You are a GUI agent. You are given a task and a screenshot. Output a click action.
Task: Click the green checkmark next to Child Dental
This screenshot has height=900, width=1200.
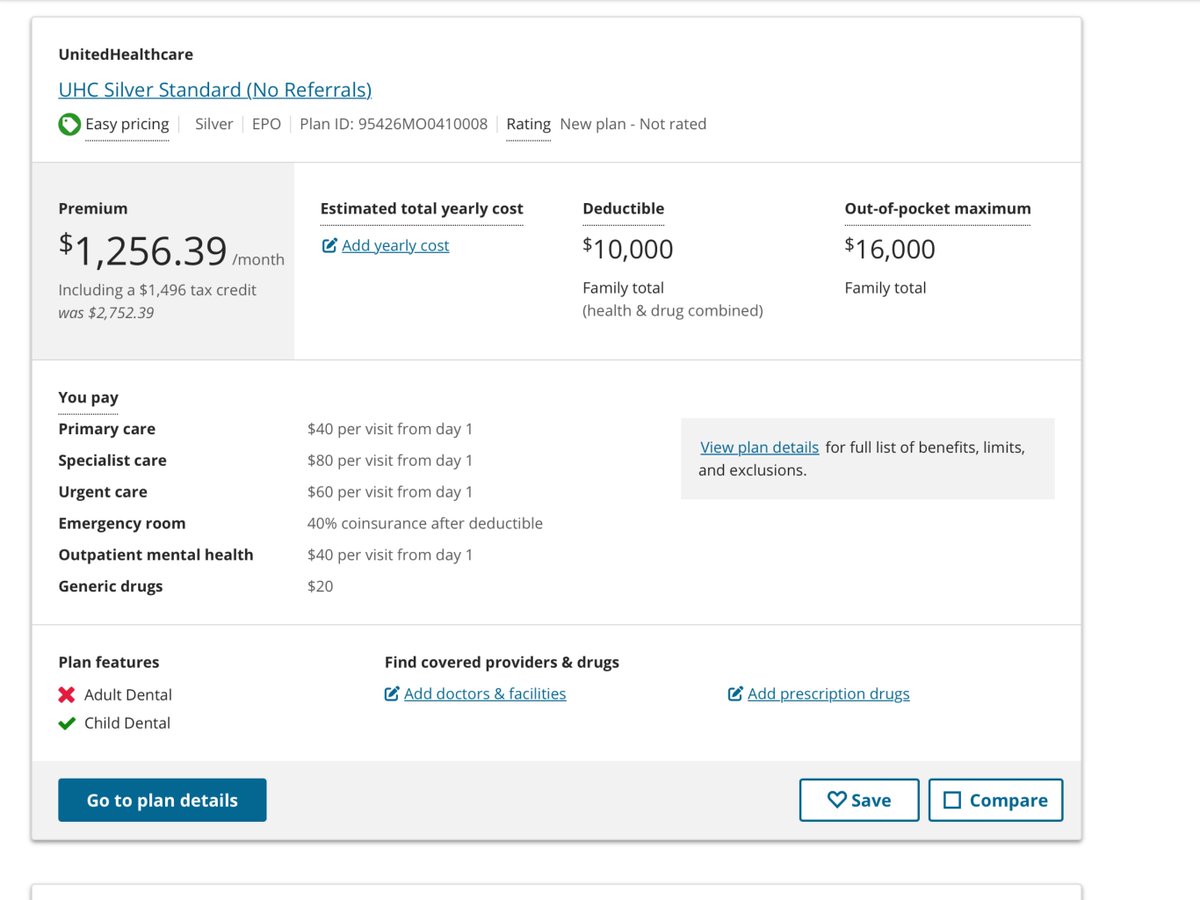[66, 722]
